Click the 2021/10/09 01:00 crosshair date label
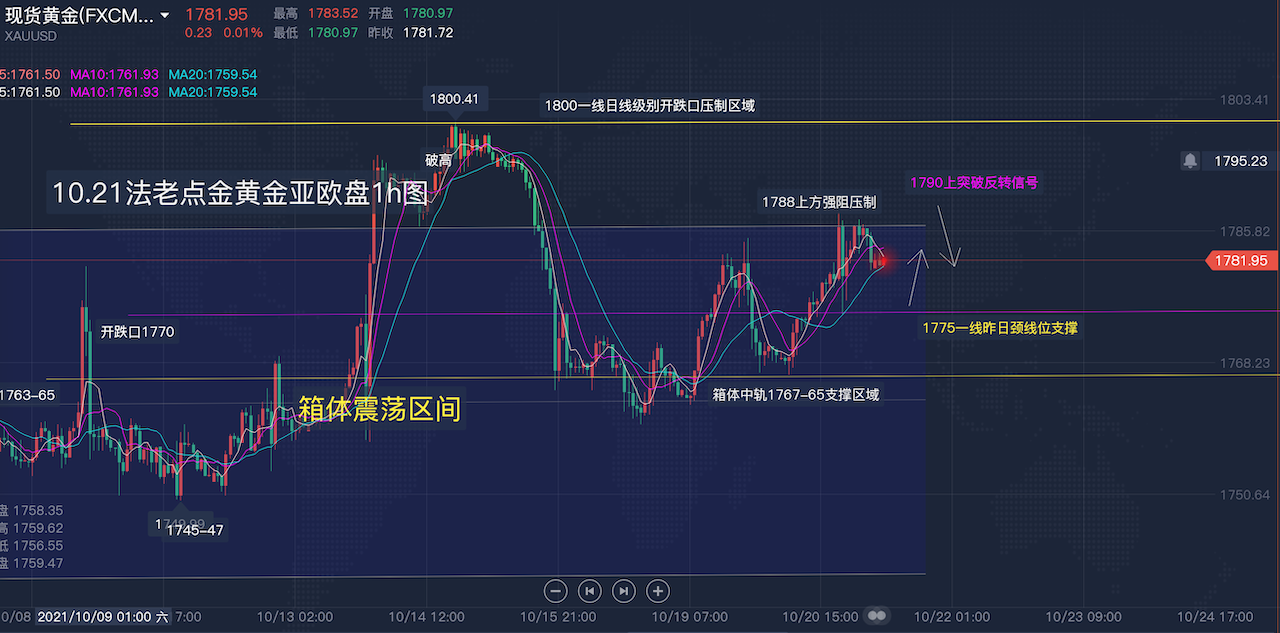This screenshot has width=1280, height=633. (x=103, y=617)
